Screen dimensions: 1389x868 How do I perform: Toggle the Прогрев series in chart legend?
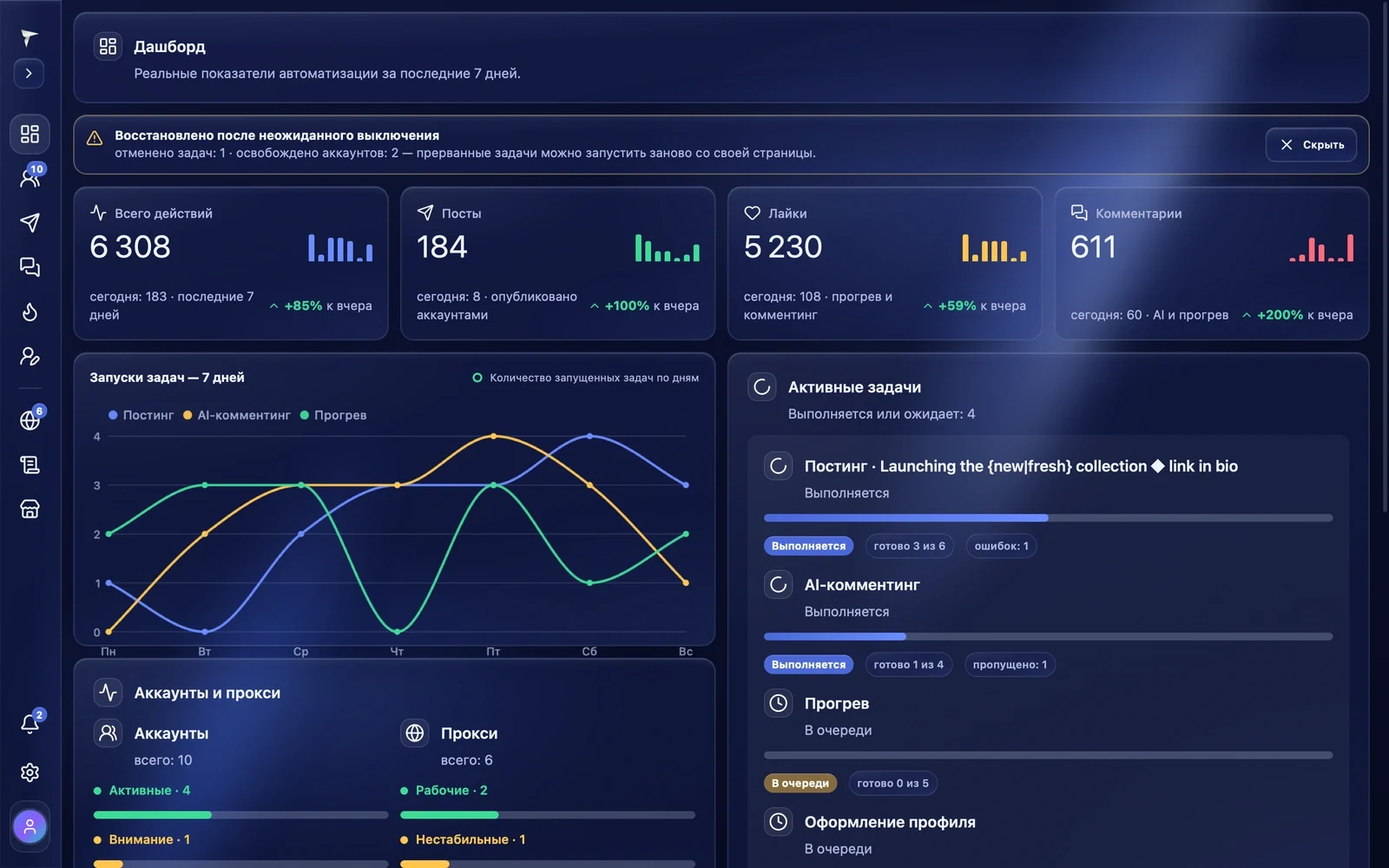click(333, 416)
